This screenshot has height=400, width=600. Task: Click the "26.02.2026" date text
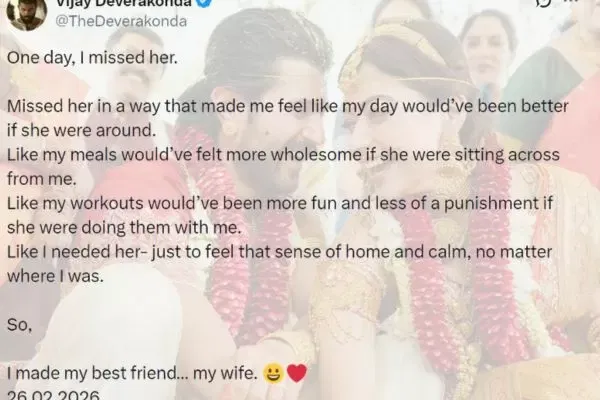pyautogui.click(x=53, y=395)
